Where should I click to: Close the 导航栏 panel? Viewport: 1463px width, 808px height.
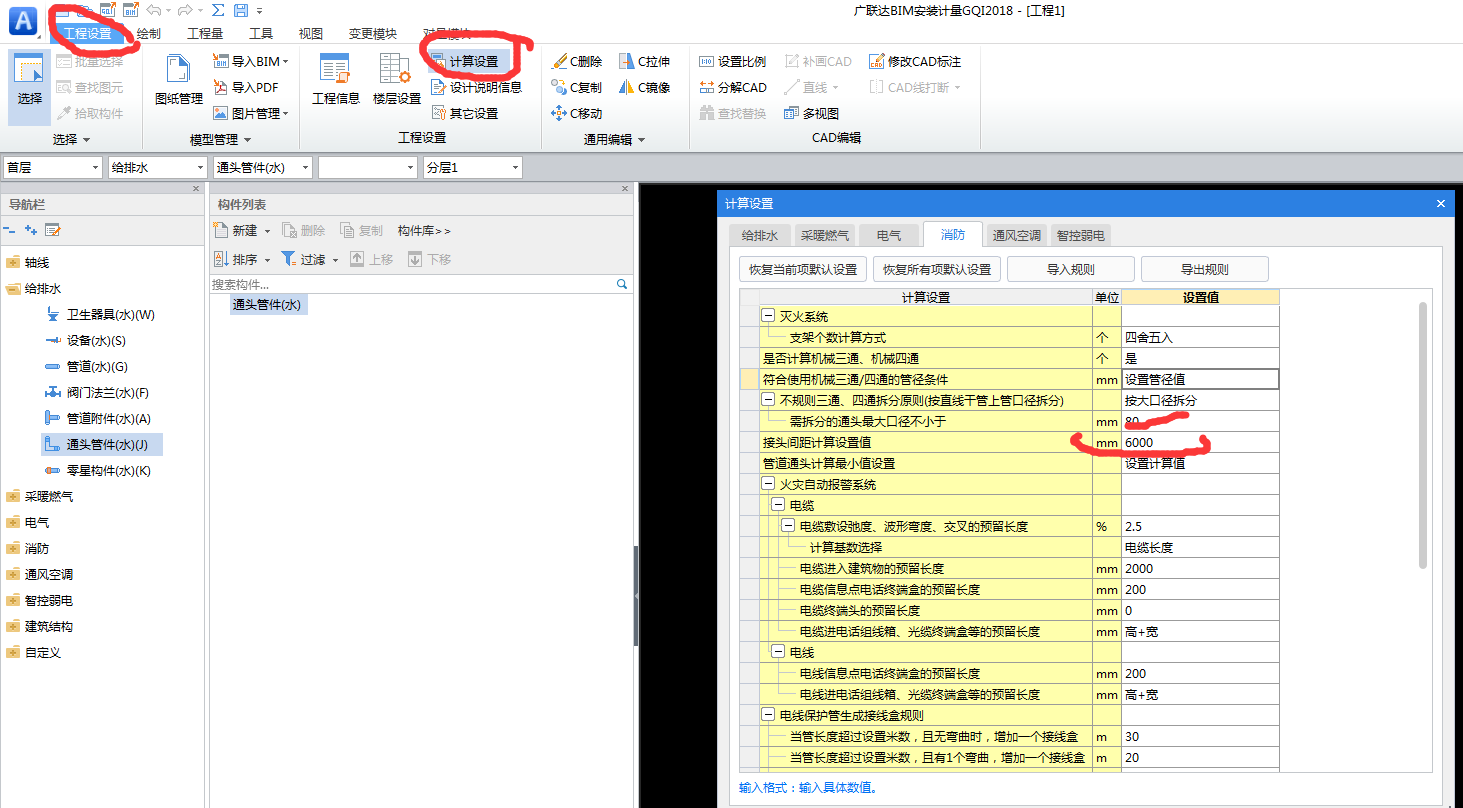coord(196,188)
